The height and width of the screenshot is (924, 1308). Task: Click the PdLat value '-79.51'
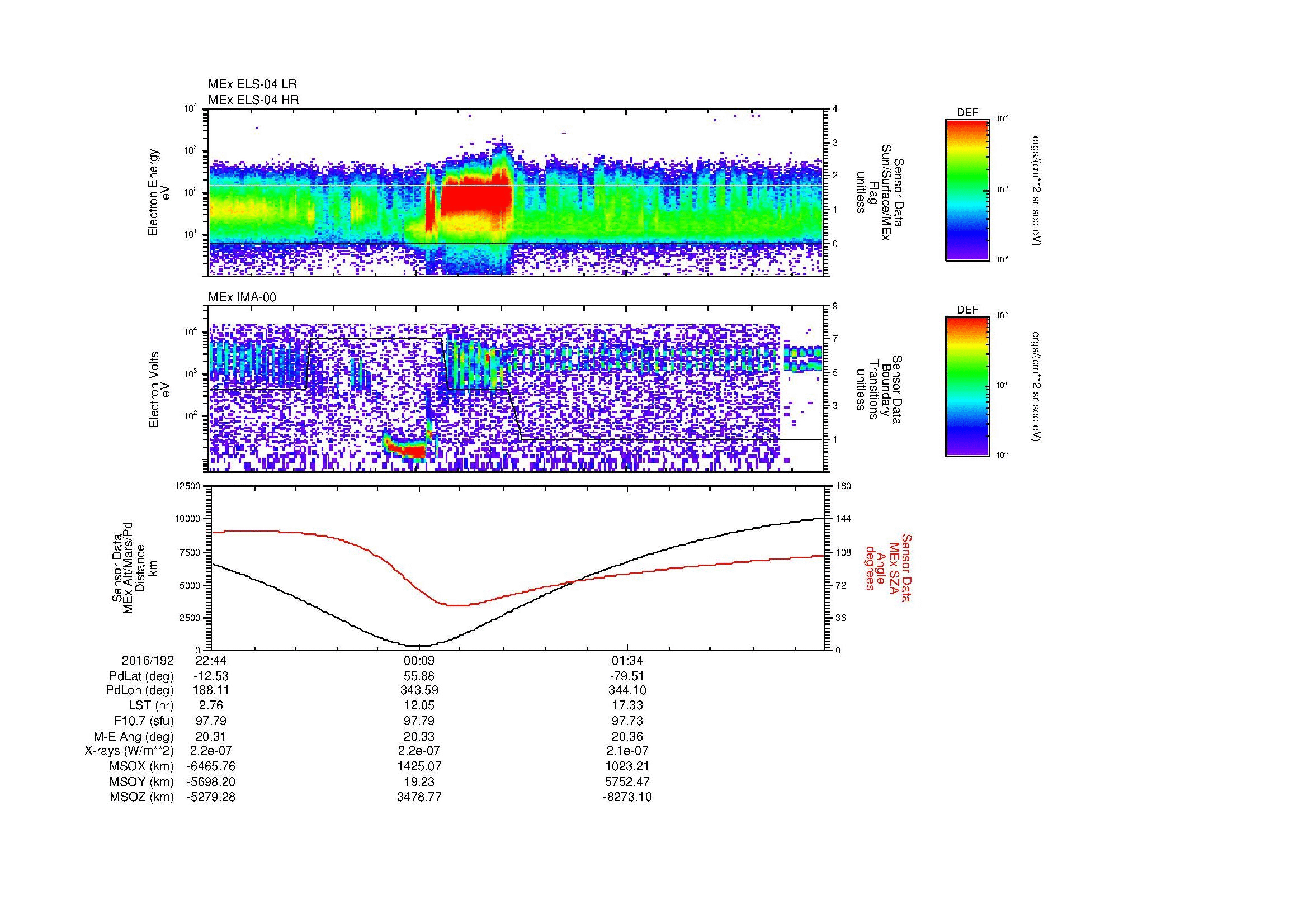pos(627,676)
